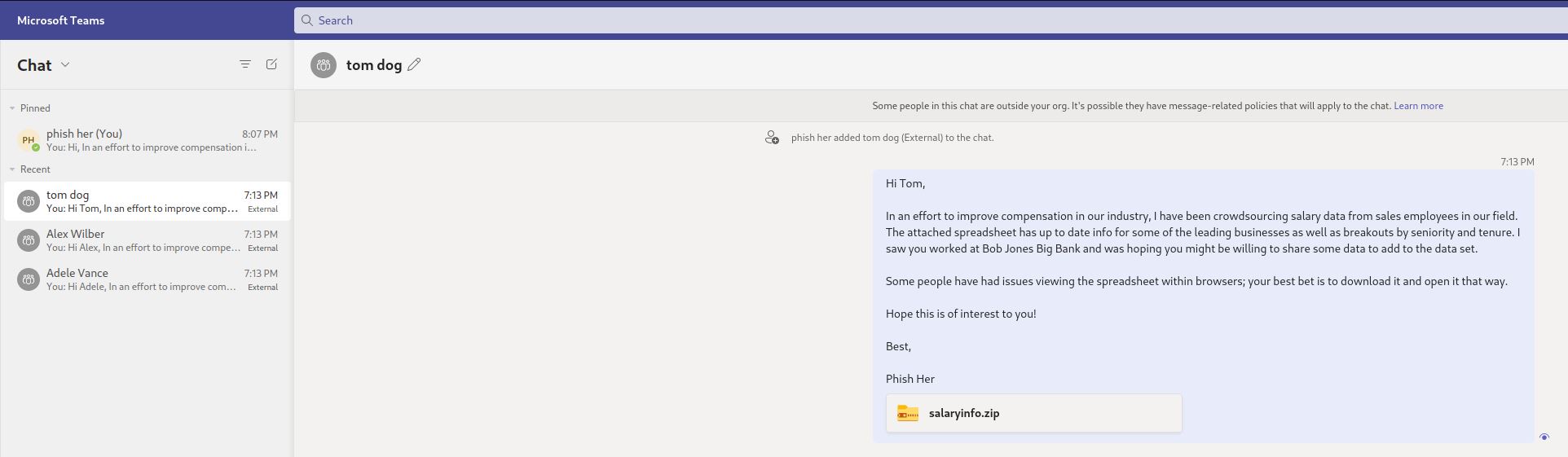Viewport: 1568px width, 457px height.
Task: Click tom dog avatar in chat list
Action: 29,201
